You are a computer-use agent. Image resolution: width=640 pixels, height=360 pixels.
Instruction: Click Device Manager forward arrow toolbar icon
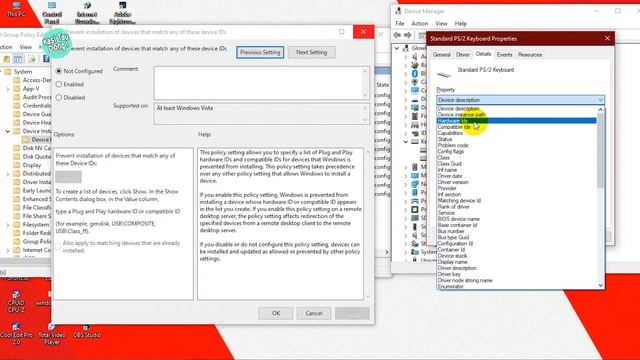click(x=407, y=36)
